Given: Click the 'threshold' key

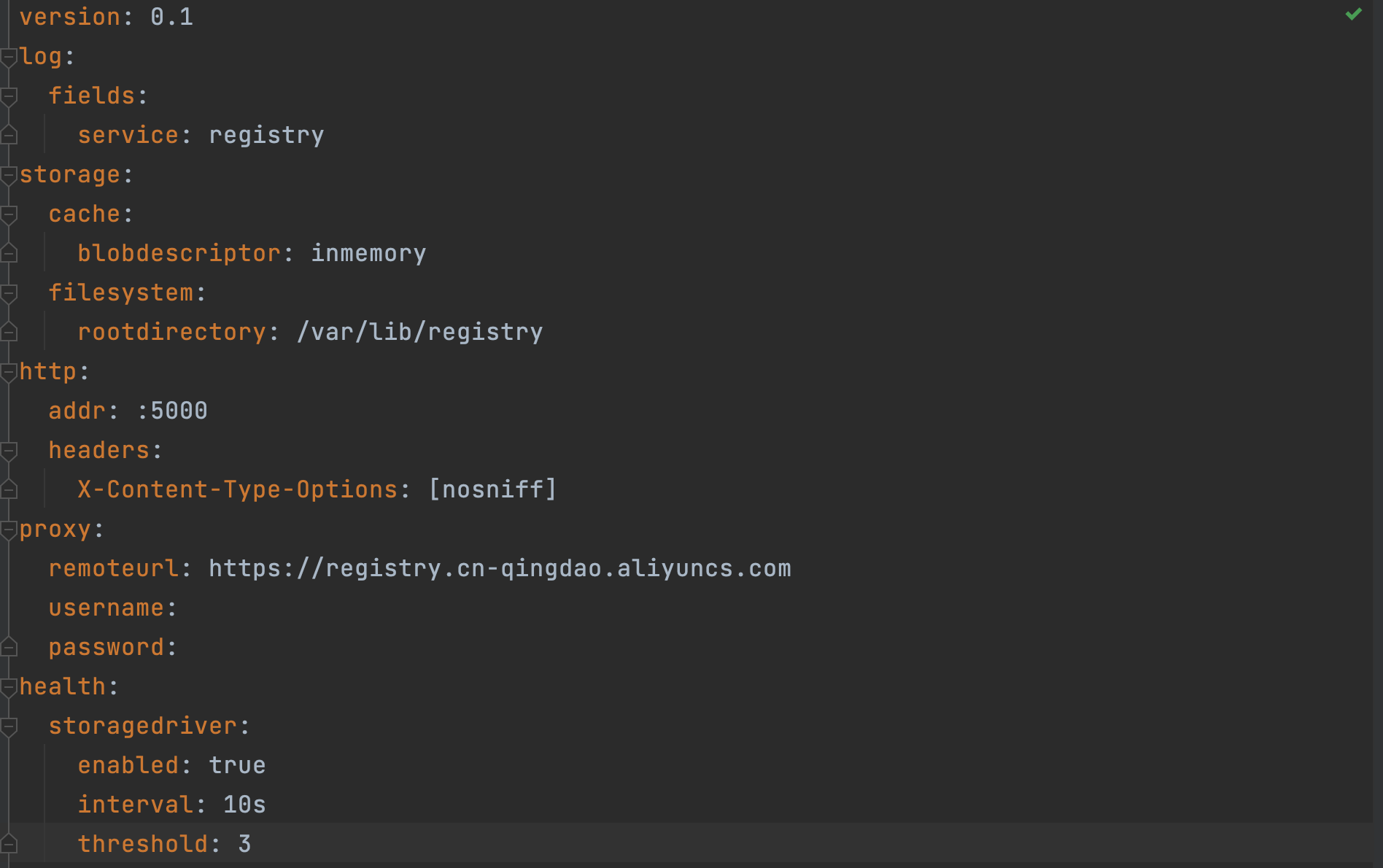Looking at the screenshot, I should (143, 844).
